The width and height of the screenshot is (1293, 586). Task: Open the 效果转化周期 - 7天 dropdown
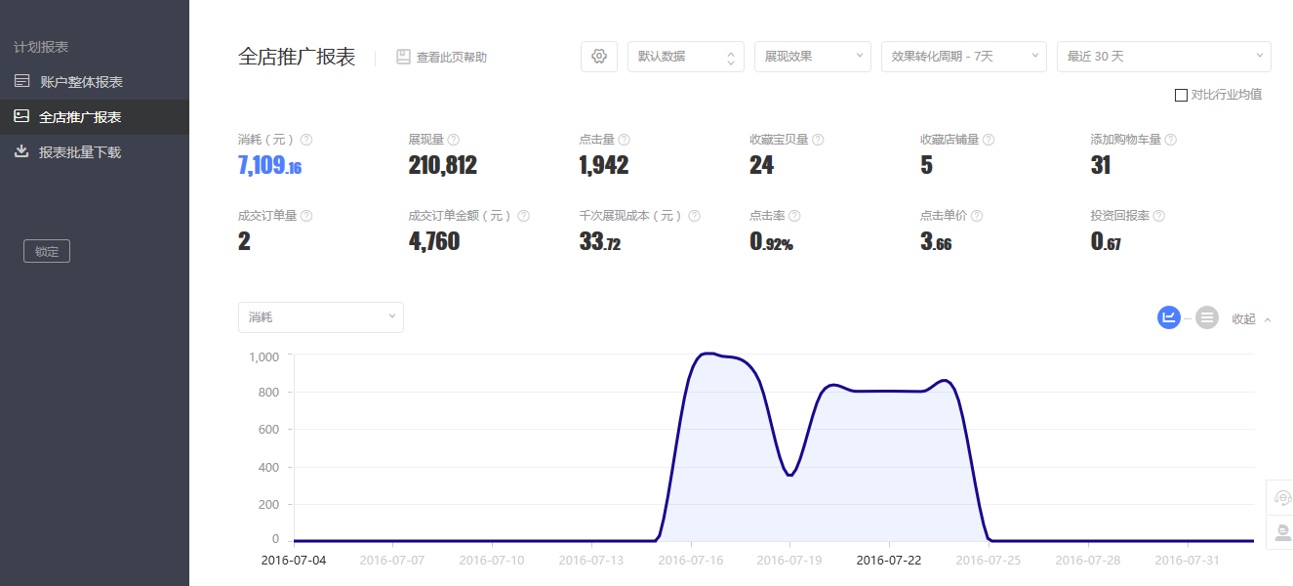[x=964, y=56]
